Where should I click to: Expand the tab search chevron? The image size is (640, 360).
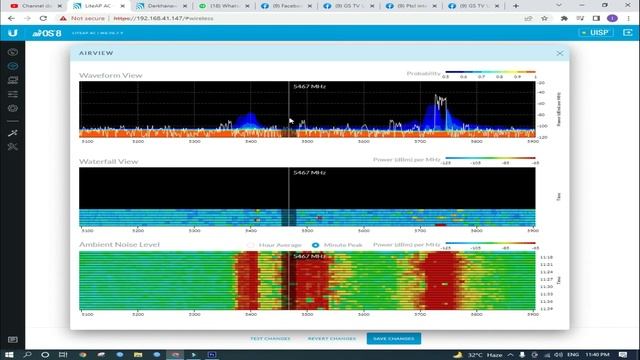[x=559, y=5]
